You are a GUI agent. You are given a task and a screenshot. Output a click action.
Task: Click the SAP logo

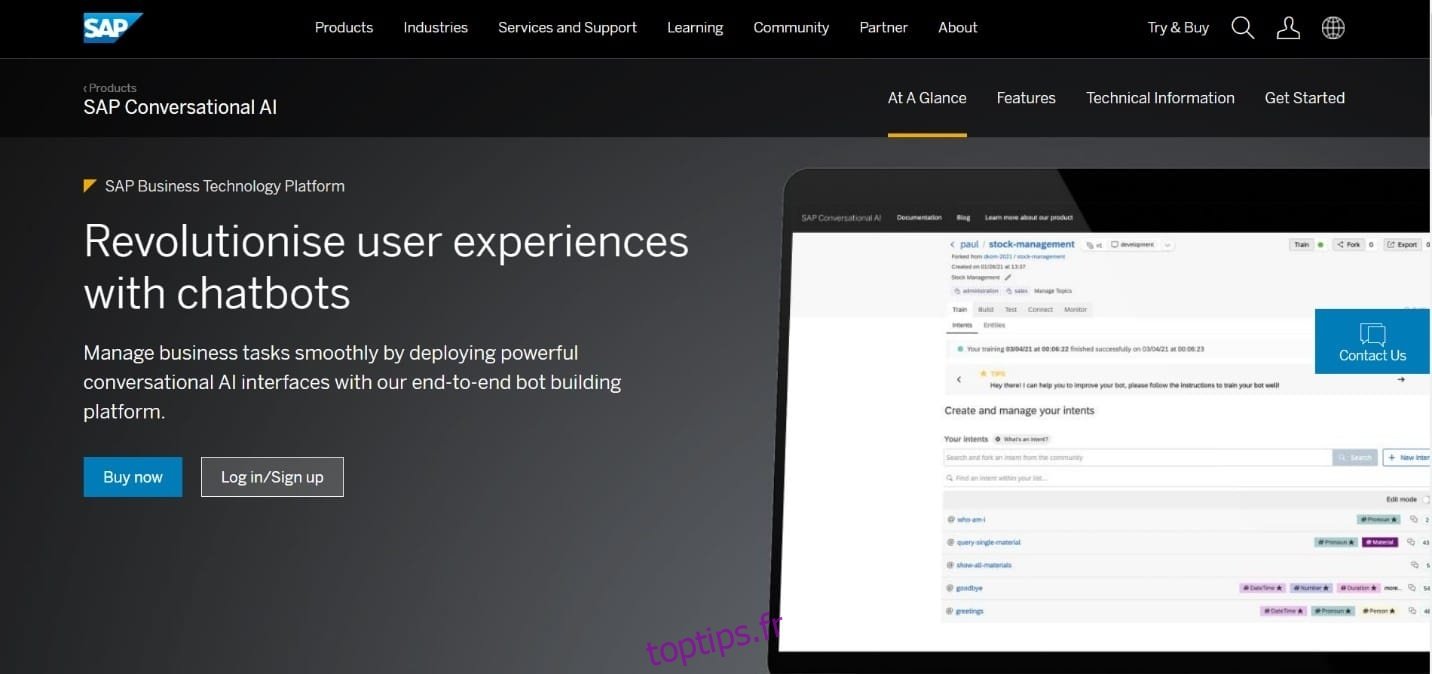tap(112, 27)
